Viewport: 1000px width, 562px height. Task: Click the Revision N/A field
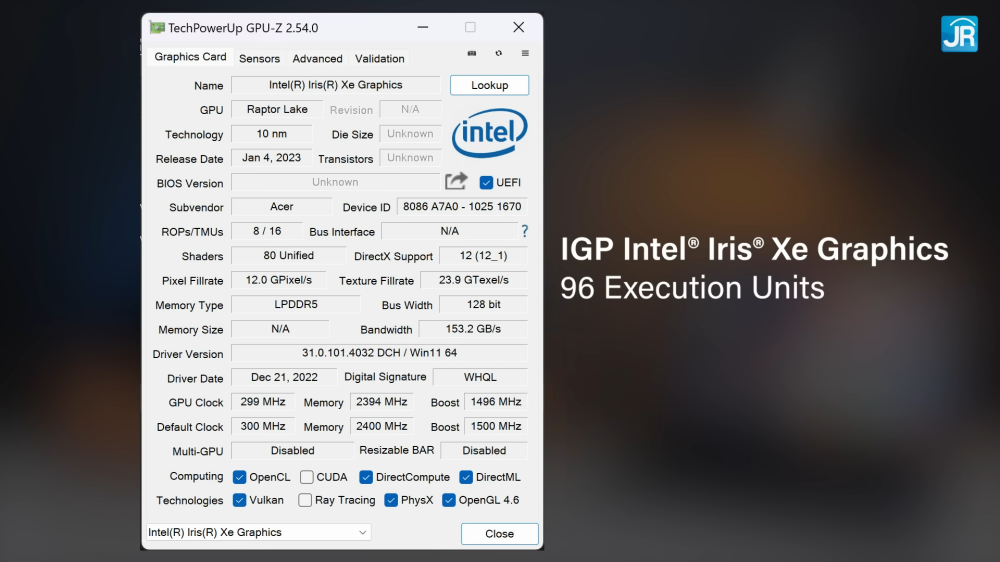coord(410,109)
